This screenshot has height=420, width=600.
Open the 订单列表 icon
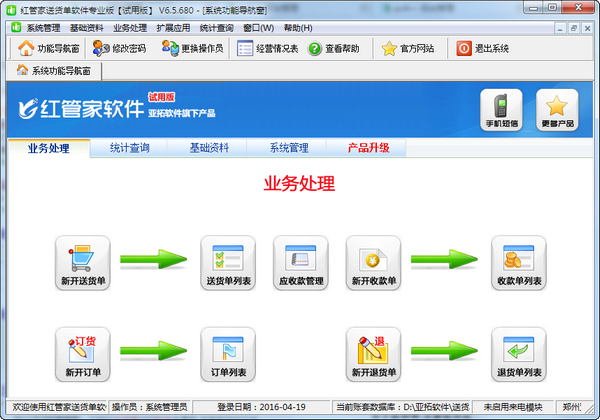click(x=228, y=348)
